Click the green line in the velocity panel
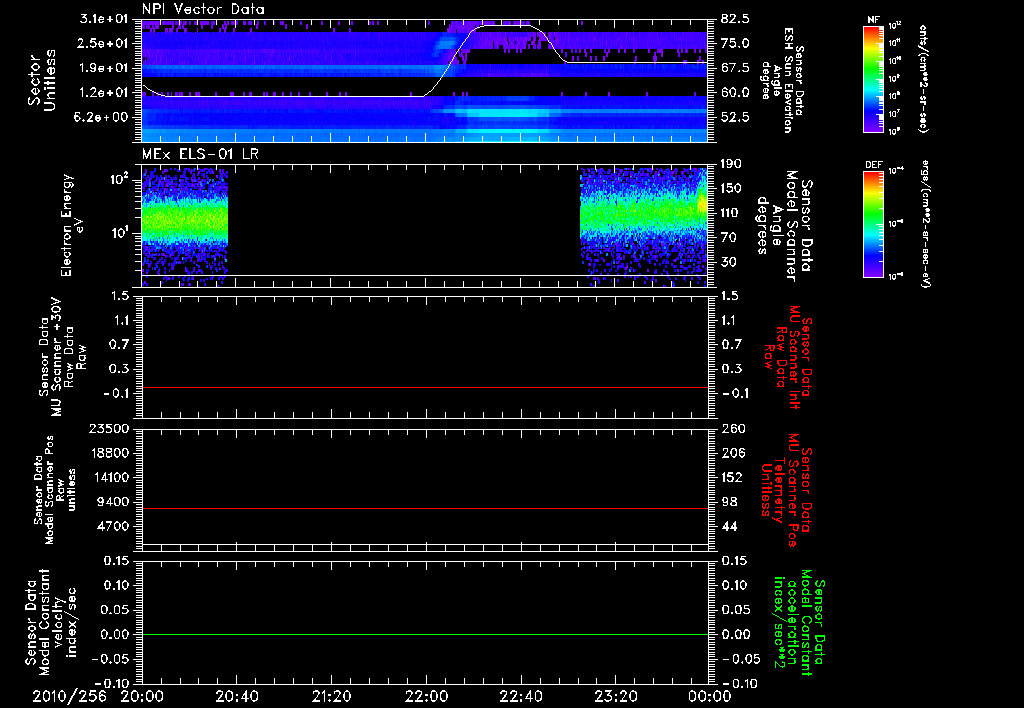1024x708 pixels. point(424,635)
